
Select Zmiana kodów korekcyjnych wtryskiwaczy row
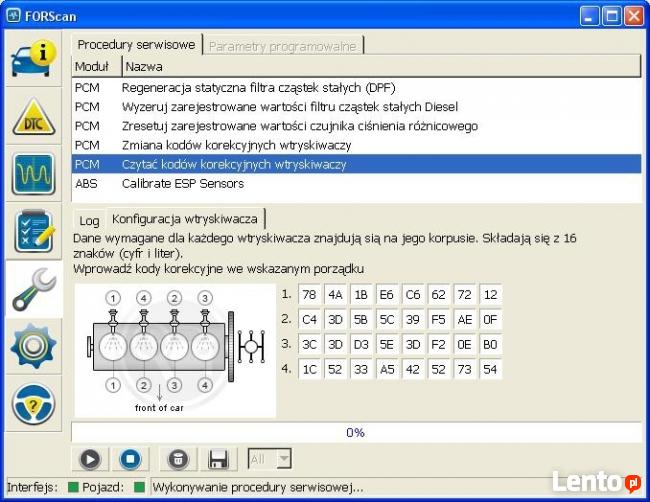point(357,145)
